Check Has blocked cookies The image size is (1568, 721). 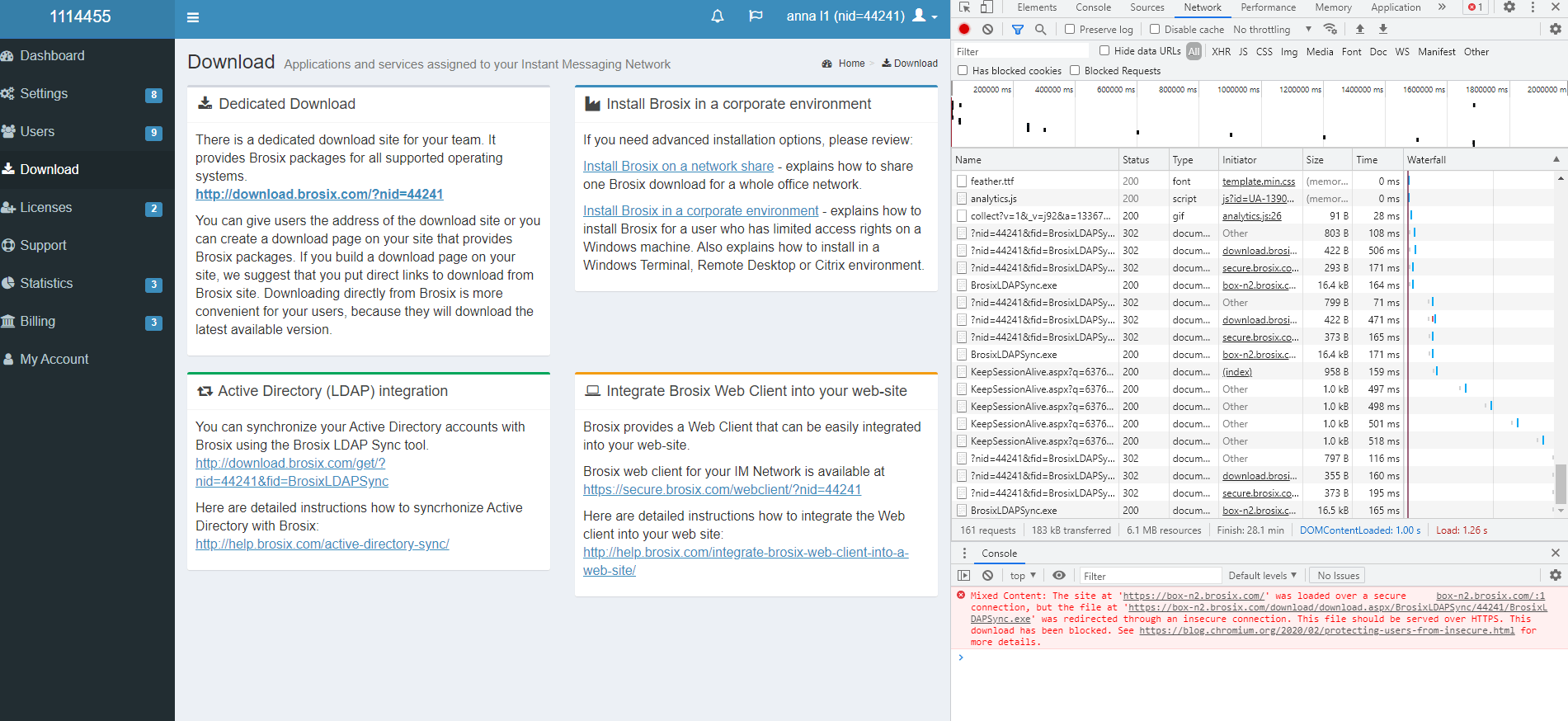[x=963, y=71]
